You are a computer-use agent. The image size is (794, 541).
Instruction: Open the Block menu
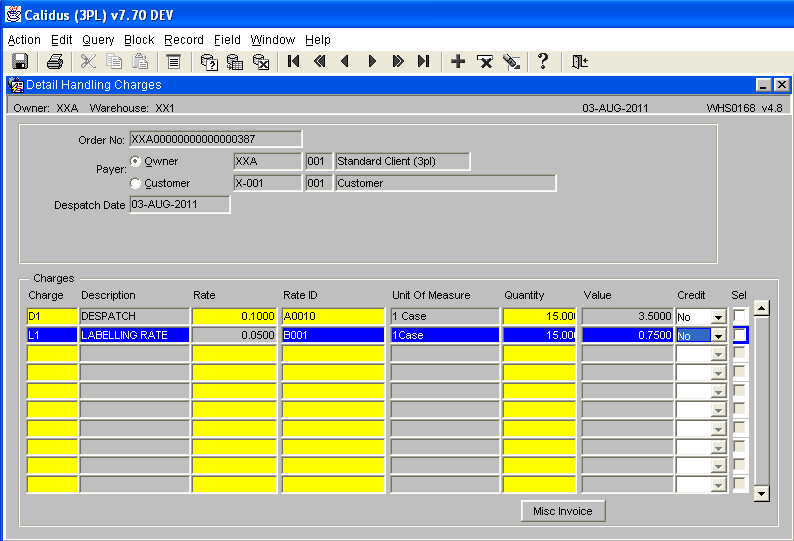click(x=139, y=40)
